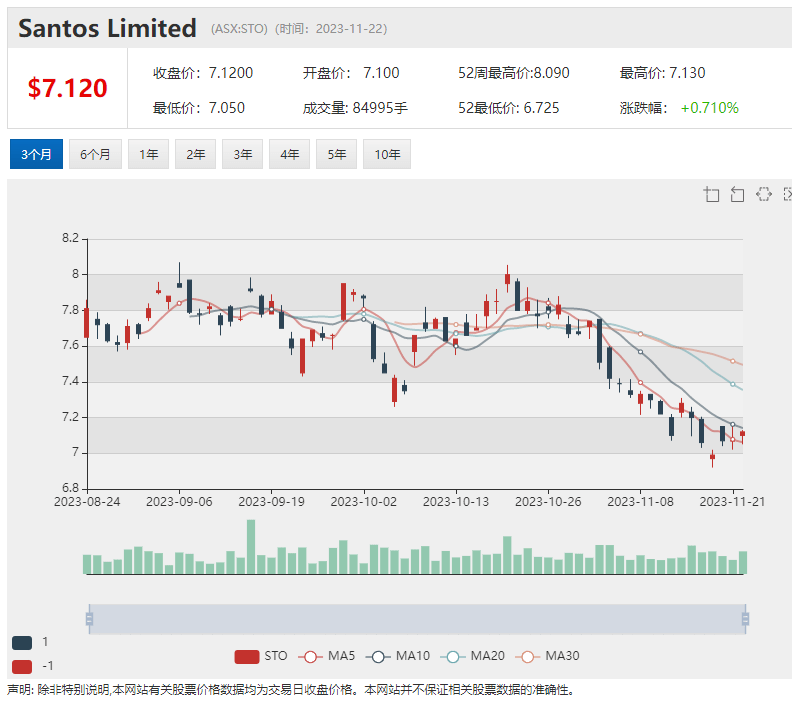Screen dimensions: 805x708
Task: Switch to the 6个月 range
Action: coord(95,154)
